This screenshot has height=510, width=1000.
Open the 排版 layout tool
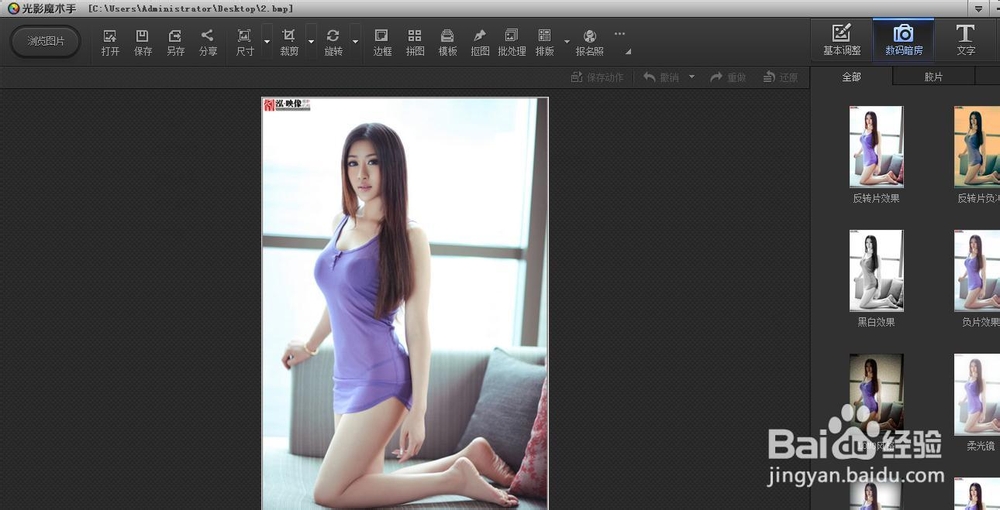(545, 43)
